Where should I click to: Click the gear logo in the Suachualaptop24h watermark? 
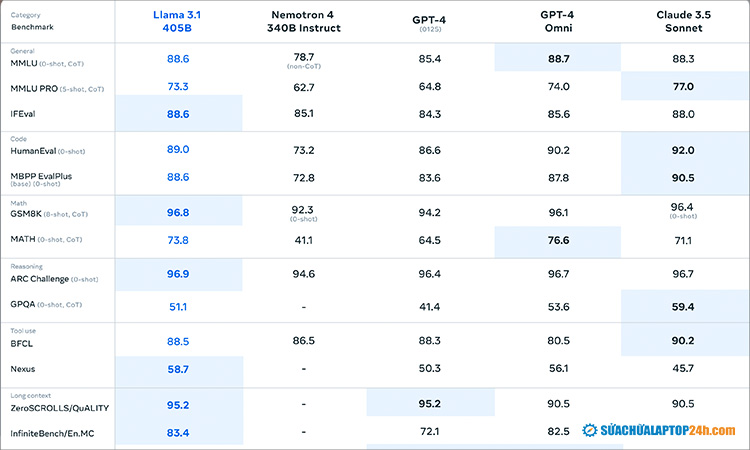pyautogui.click(x=592, y=431)
